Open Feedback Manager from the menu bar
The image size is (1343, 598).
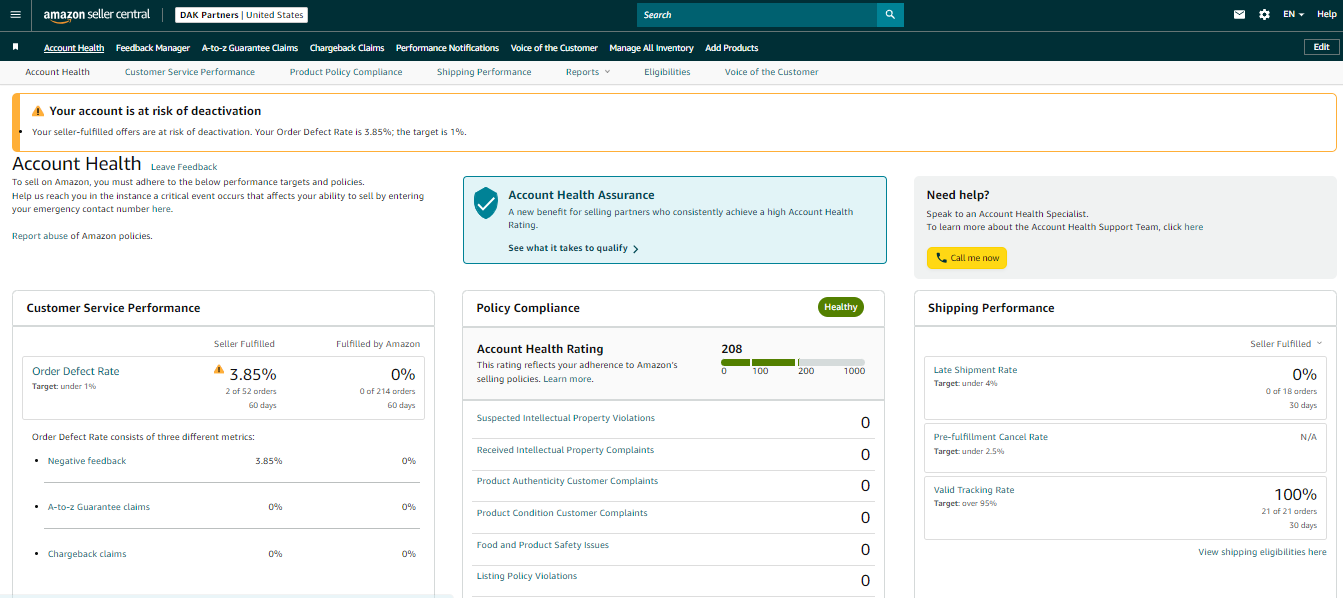tap(153, 48)
